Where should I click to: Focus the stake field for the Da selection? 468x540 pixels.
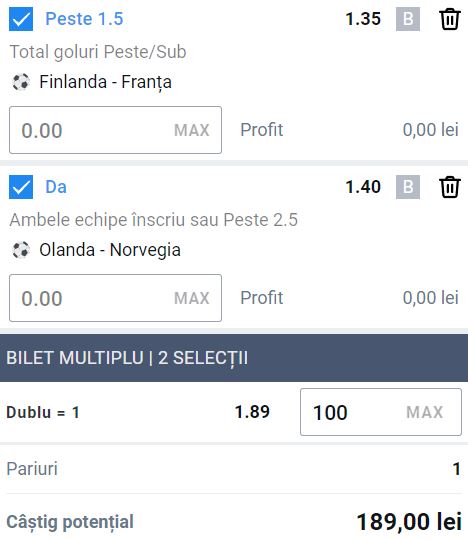pyautogui.click(x=115, y=298)
